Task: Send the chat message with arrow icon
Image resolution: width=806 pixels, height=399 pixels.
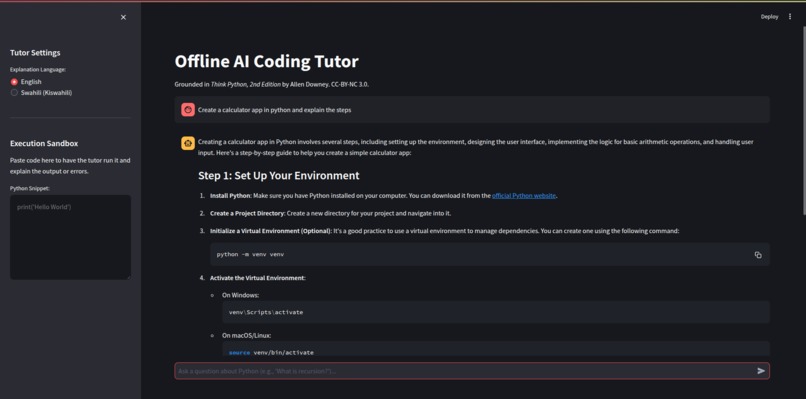Action: 761,371
